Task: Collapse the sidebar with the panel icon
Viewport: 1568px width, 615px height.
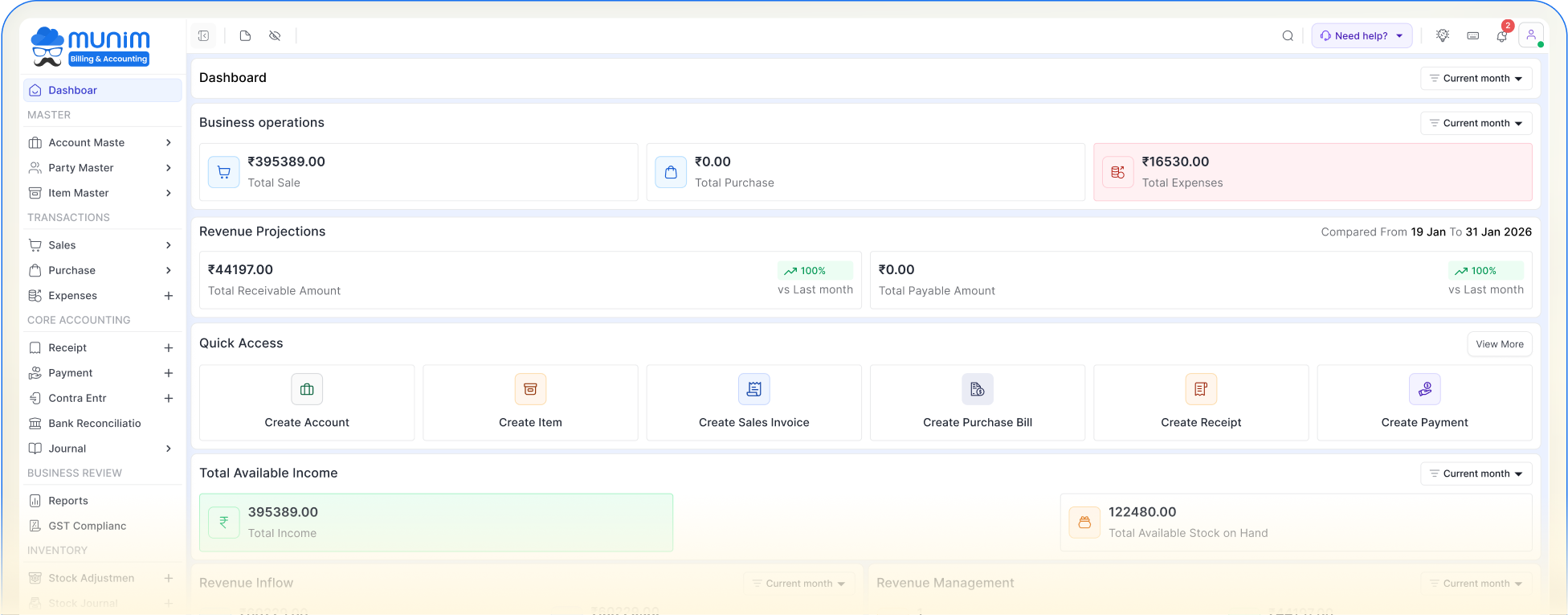Action: pos(203,36)
